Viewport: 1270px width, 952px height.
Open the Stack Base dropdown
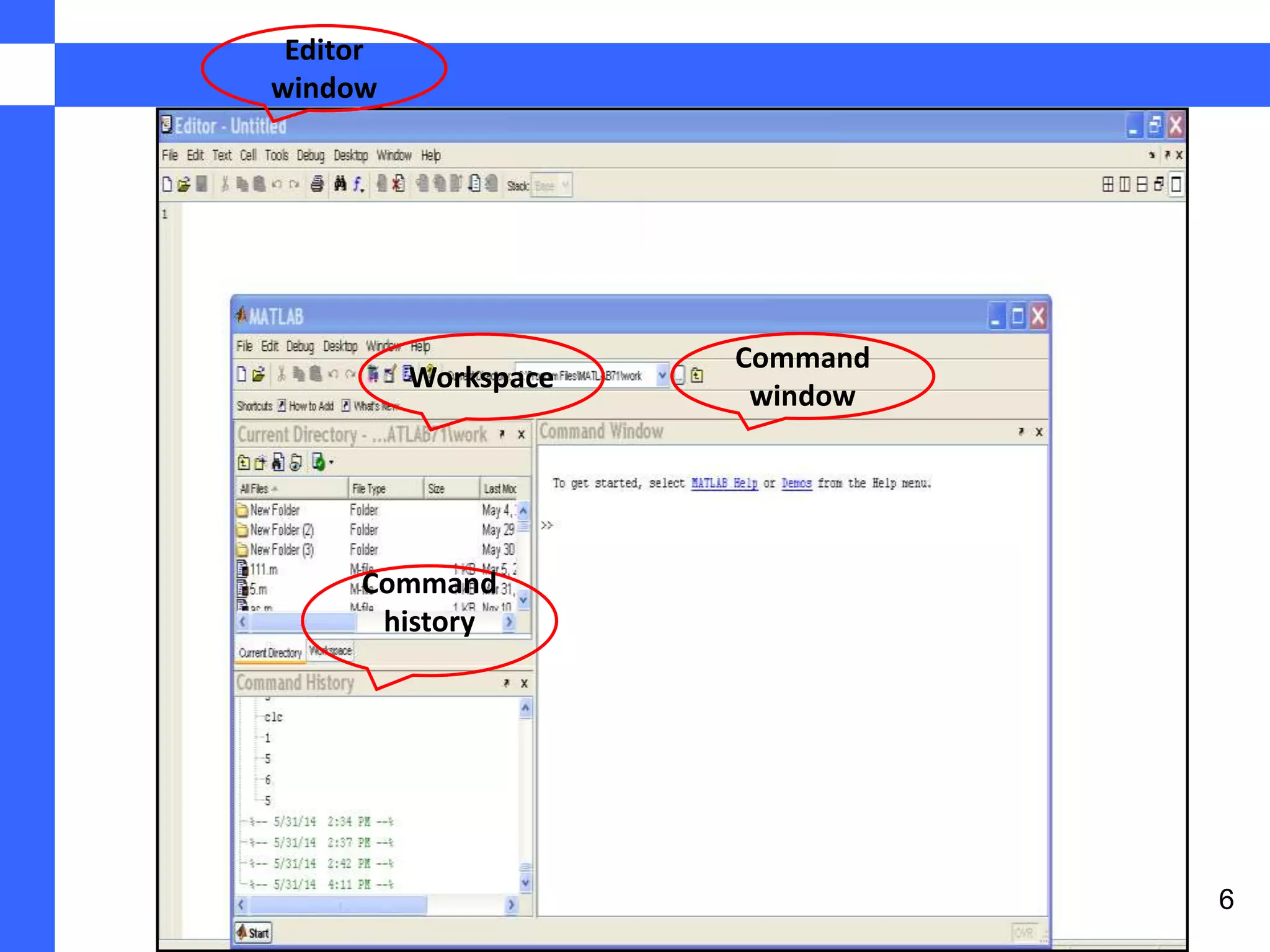pyautogui.click(x=564, y=185)
